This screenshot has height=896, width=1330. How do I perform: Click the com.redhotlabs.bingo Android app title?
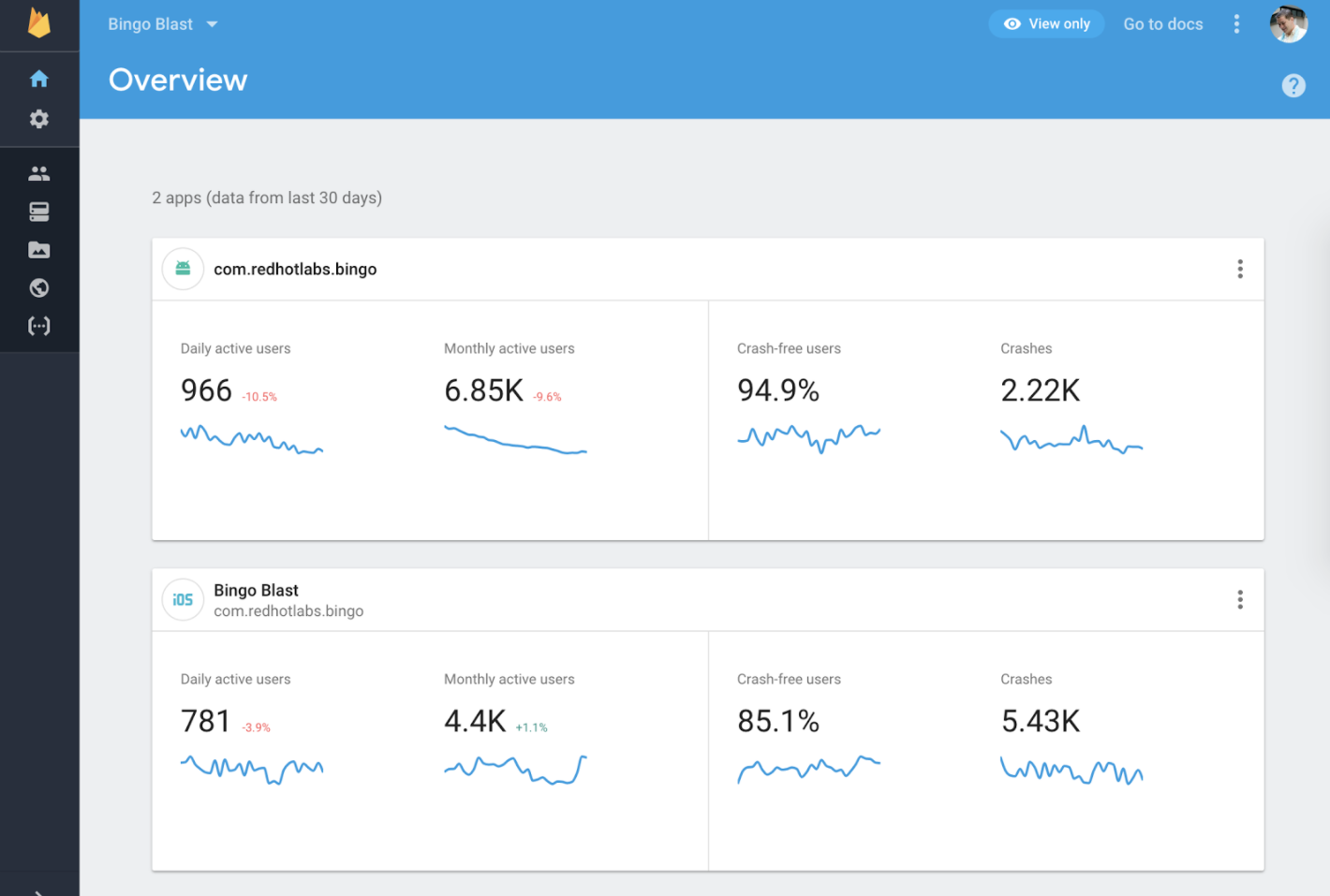295,269
